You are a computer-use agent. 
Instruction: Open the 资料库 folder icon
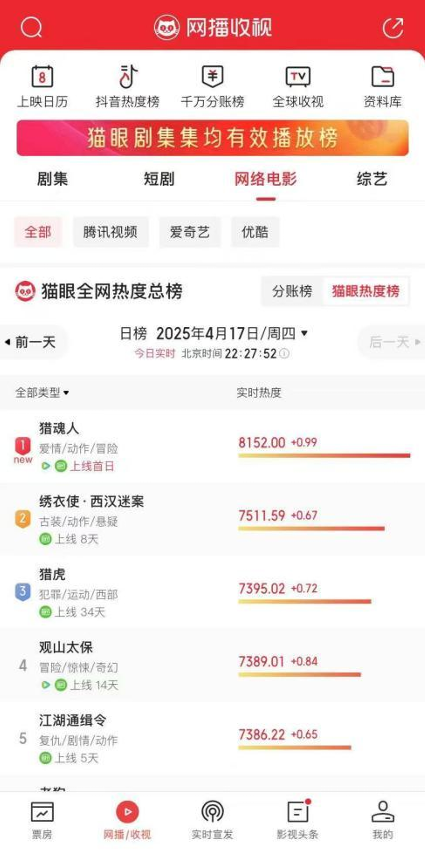point(383,77)
